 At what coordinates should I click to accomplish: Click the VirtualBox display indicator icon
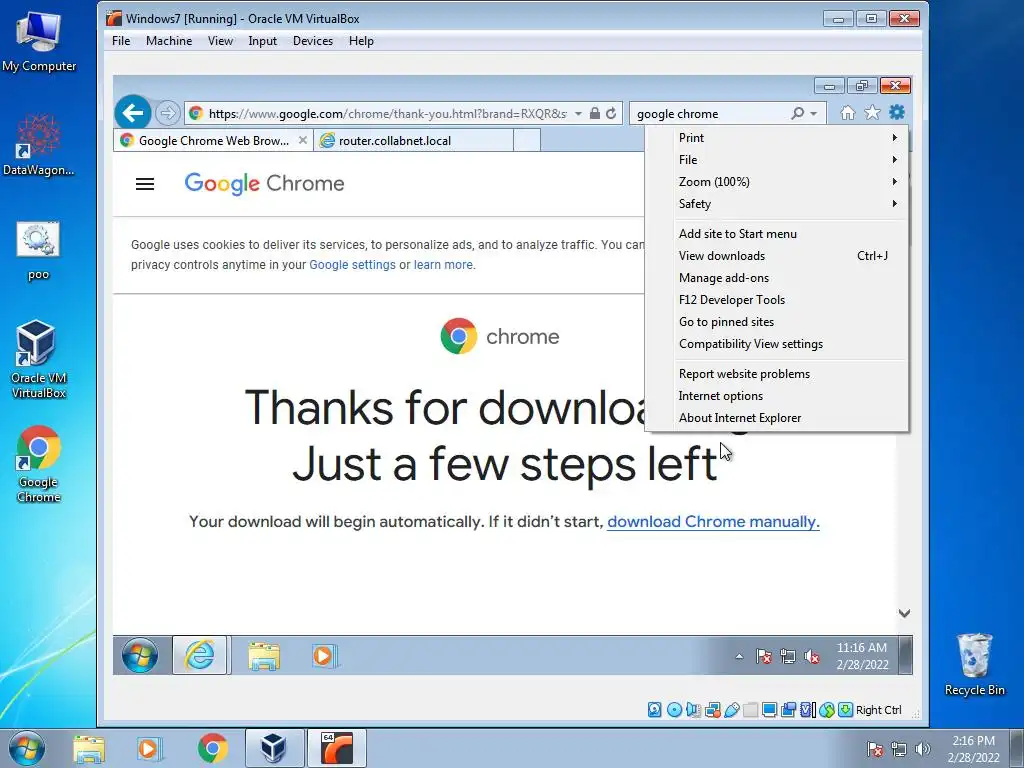(x=769, y=710)
